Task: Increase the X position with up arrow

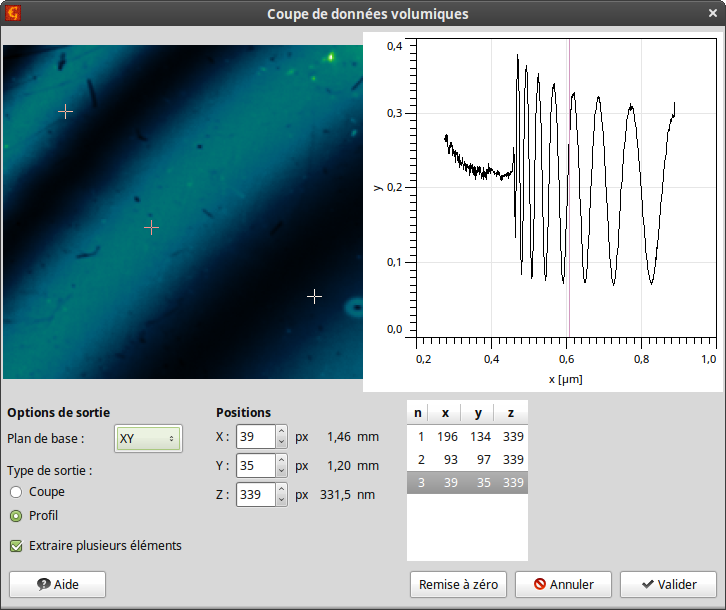Action: (281, 431)
